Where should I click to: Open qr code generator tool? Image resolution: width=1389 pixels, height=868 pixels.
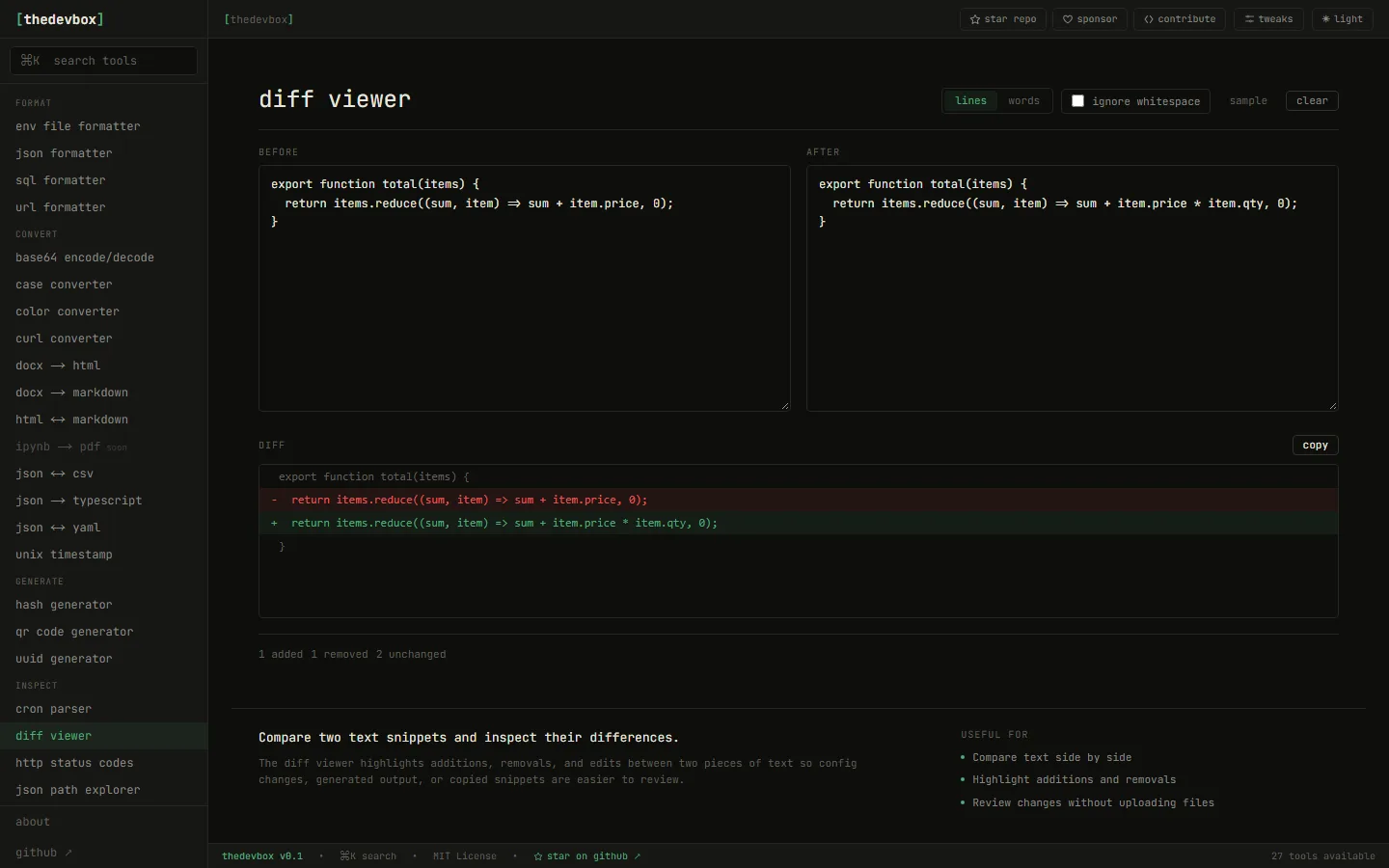point(103,632)
